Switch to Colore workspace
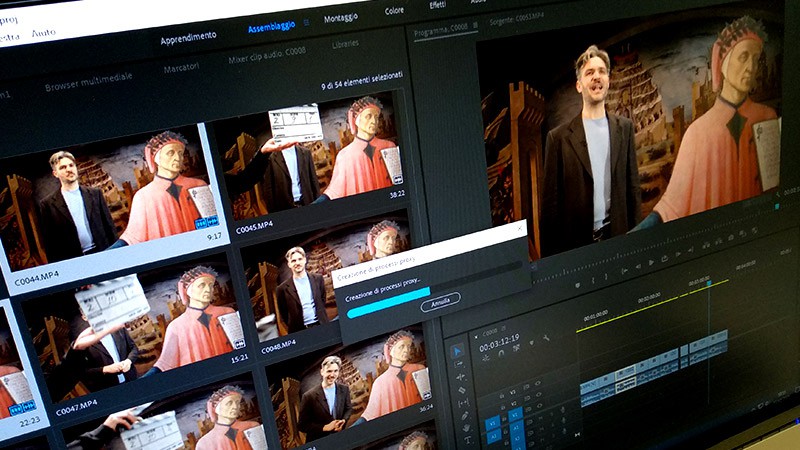The image size is (800, 450). tap(394, 11)
